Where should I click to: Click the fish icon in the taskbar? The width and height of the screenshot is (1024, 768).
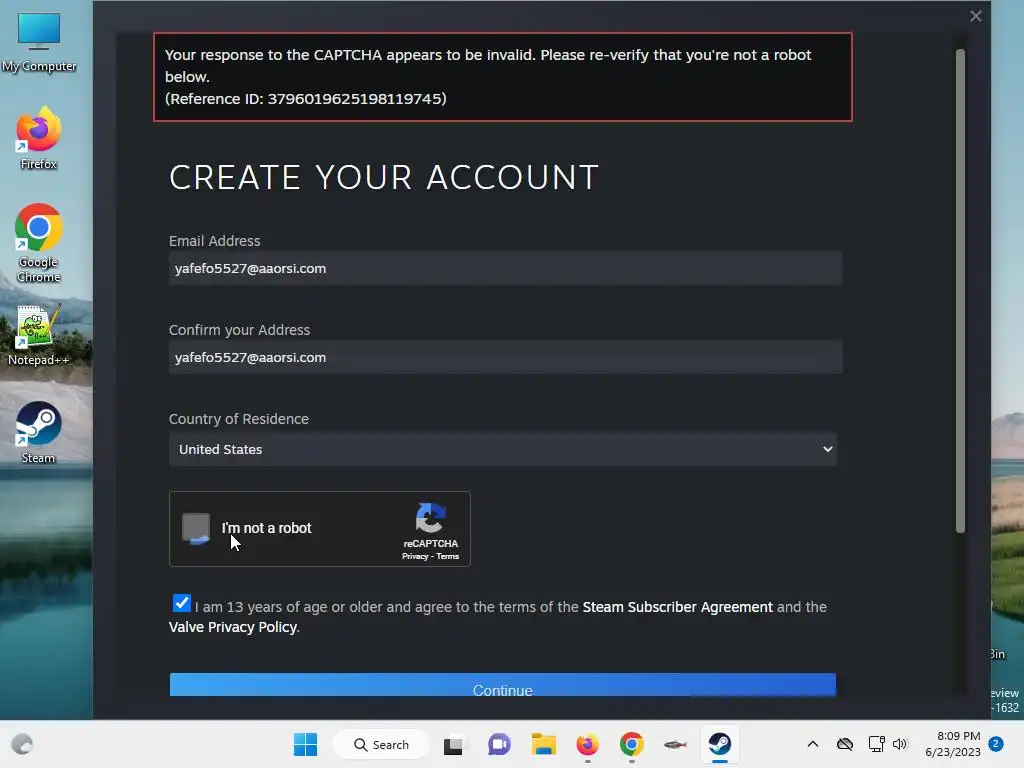[x=675, y=744]
